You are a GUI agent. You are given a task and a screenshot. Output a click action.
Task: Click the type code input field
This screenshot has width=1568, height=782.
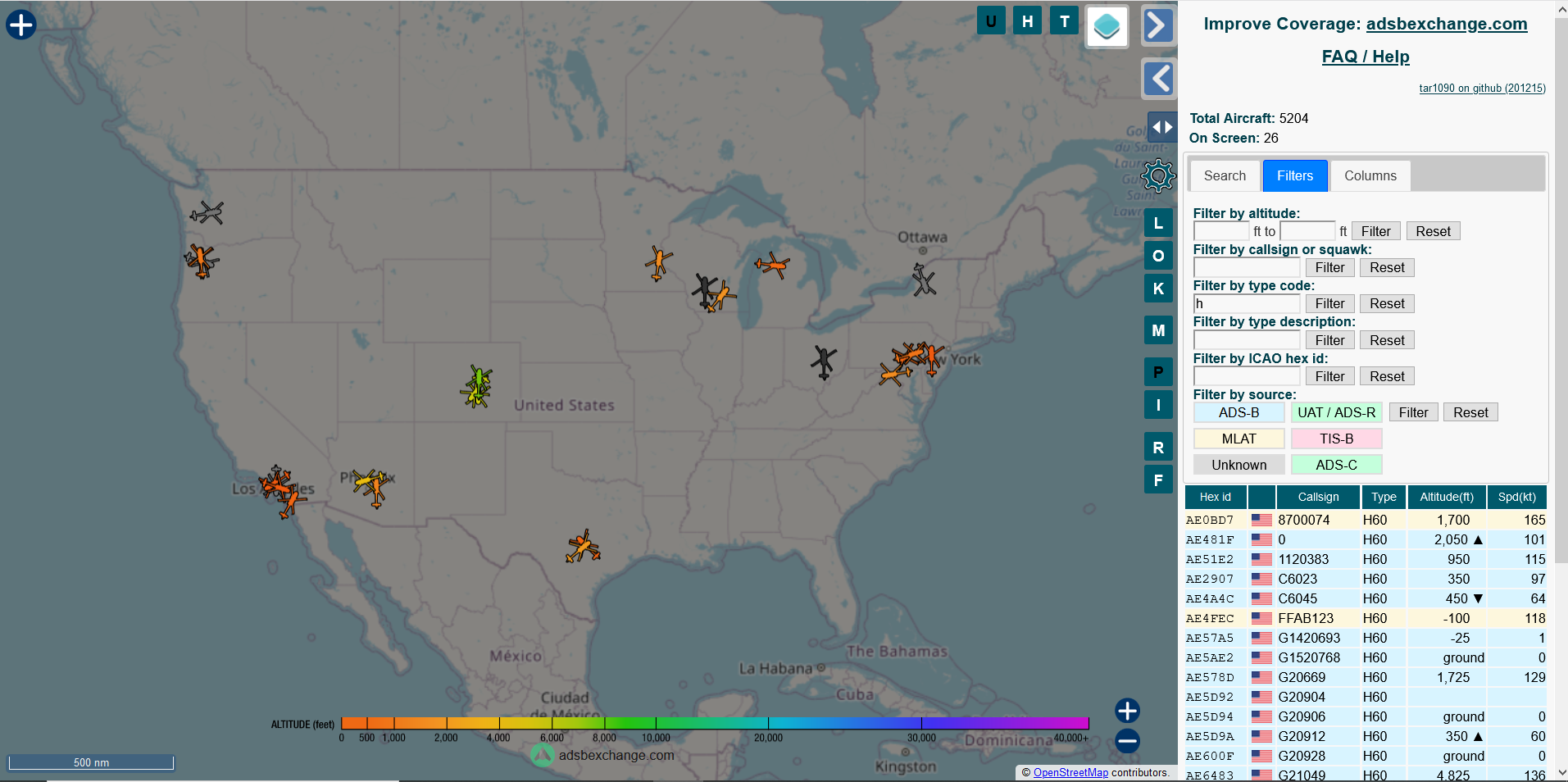(x=1247, y=303)
